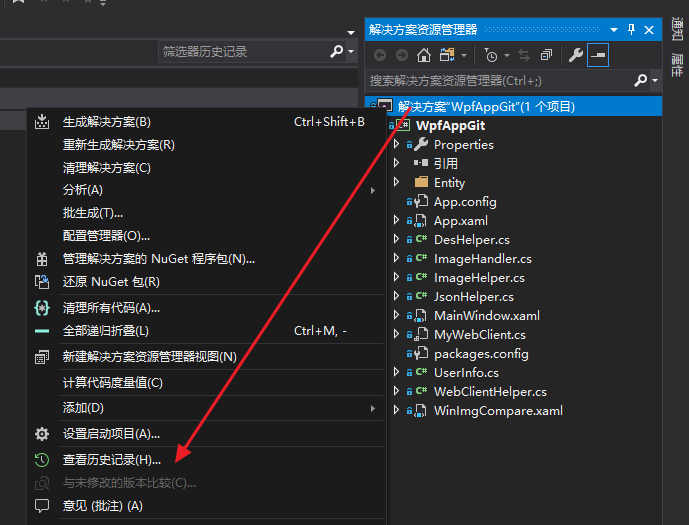Choose 查看历史记录(H)... entry
Screen dimensions: 689x525
point(205,460)
